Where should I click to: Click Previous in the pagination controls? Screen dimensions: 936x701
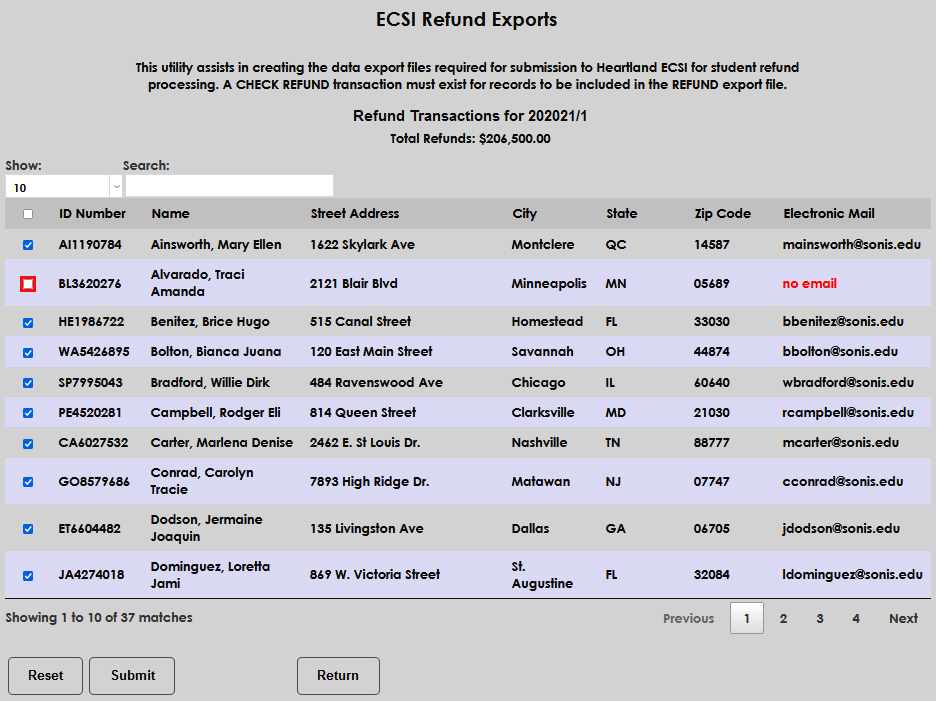[688, 618]
